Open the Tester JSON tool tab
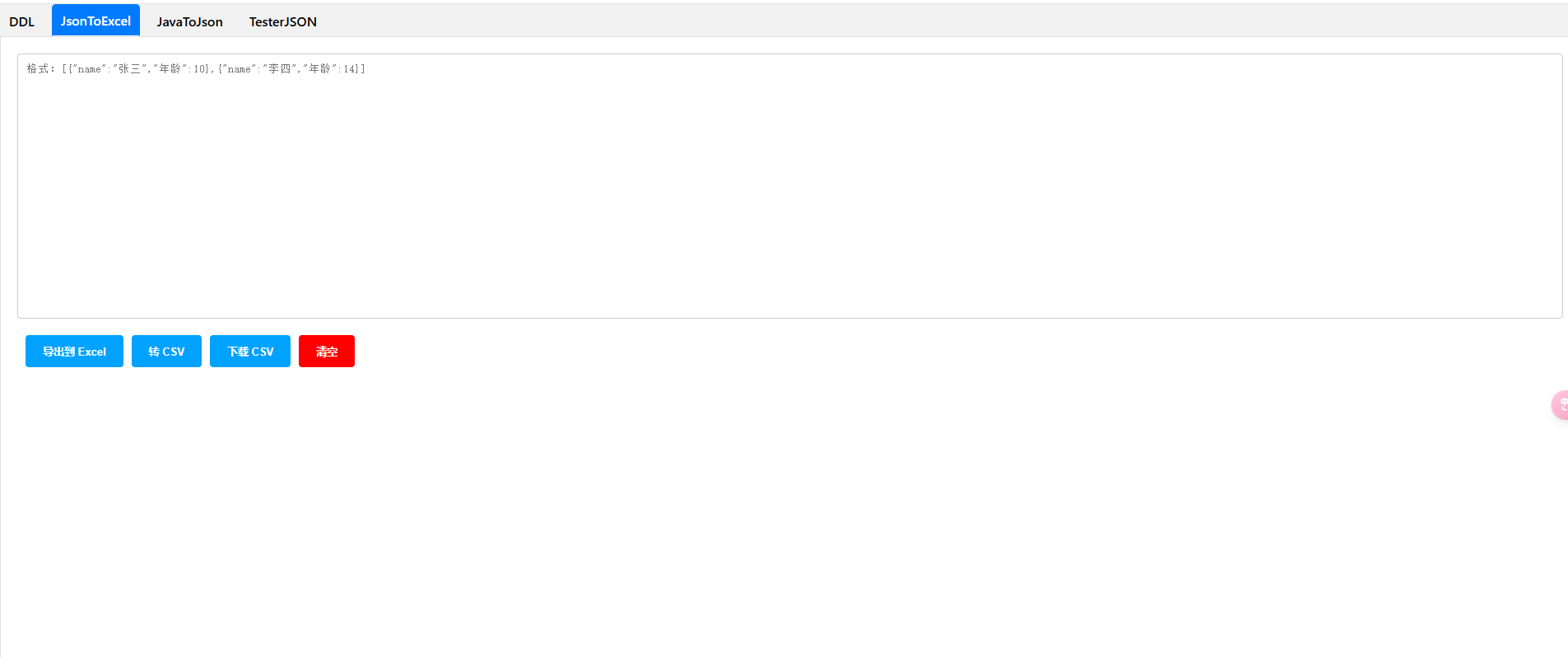 282,21
